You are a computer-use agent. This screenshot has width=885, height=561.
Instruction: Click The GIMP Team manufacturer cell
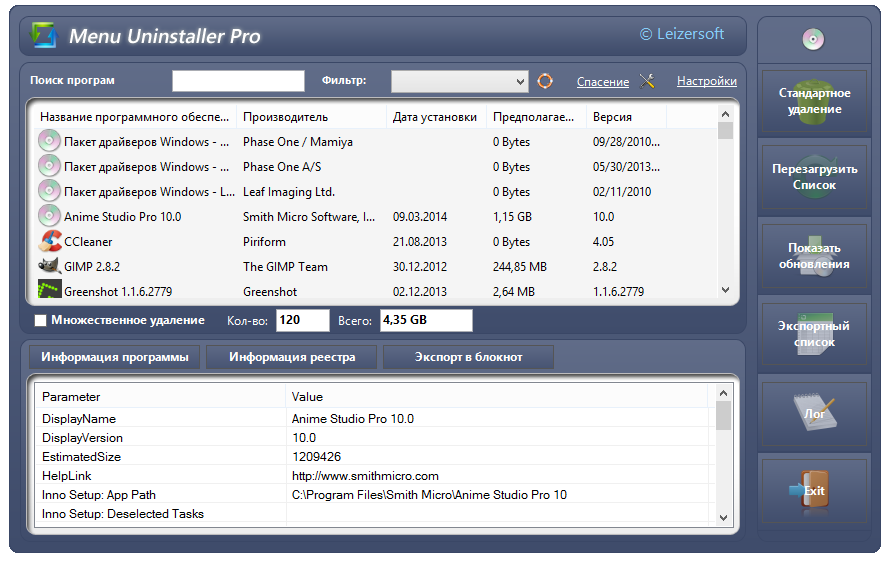pos(285,266)
